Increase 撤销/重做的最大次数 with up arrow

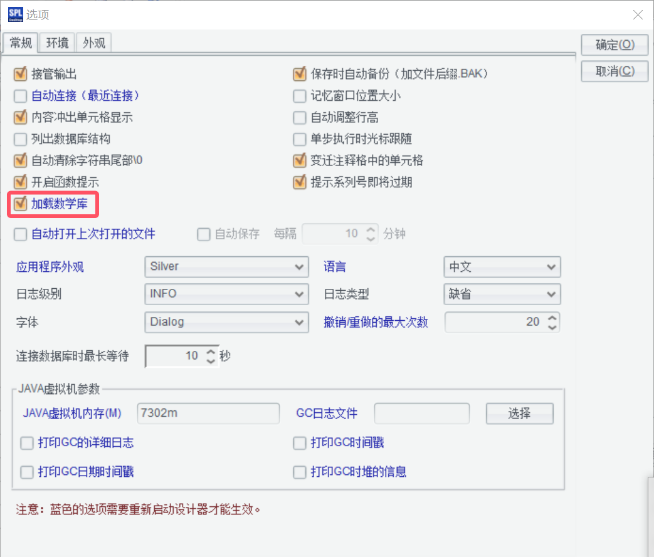(x=552, y=318)
